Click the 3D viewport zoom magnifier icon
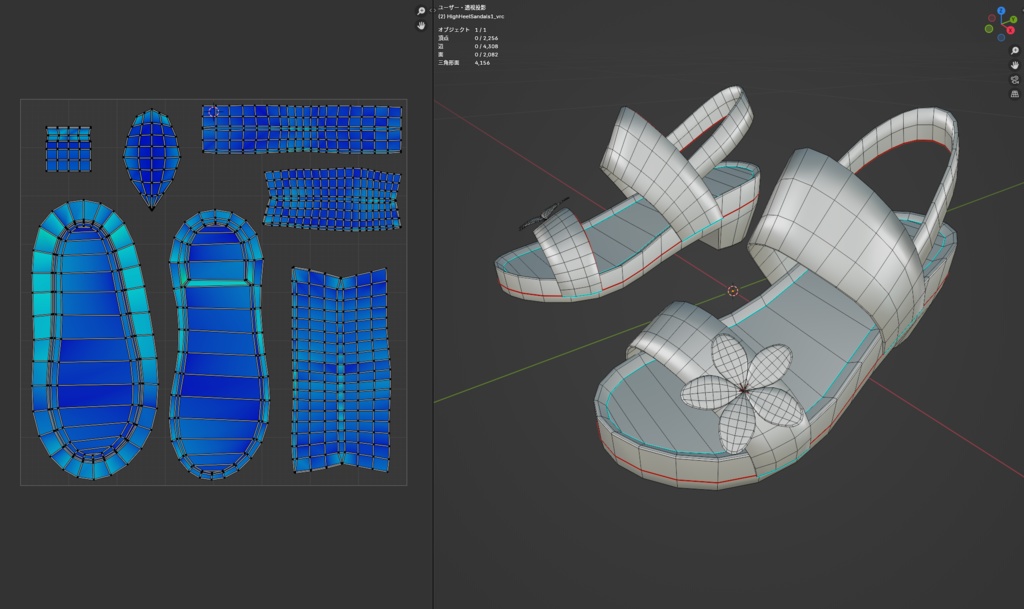Image resolution: width=1024 pixels, height=609 pixels. pos(1014,51)
